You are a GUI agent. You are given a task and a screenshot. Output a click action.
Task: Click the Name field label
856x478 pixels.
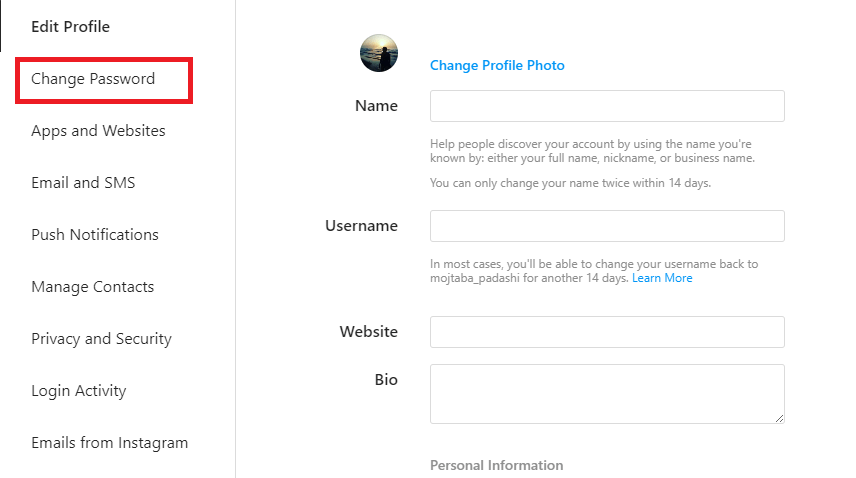[376, 106]
